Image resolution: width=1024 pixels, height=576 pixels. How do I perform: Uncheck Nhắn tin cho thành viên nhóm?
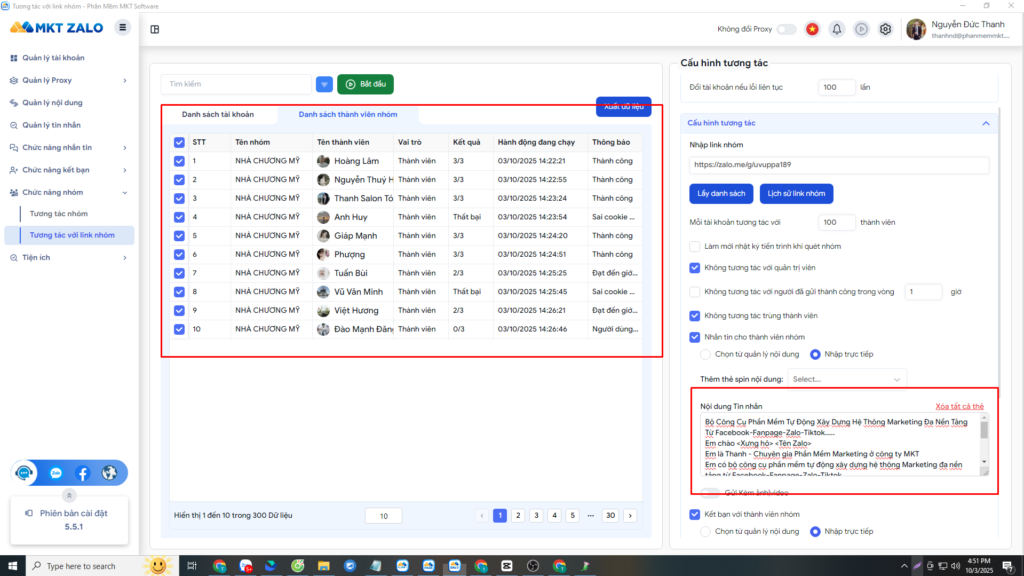click(x=695, y=337)
